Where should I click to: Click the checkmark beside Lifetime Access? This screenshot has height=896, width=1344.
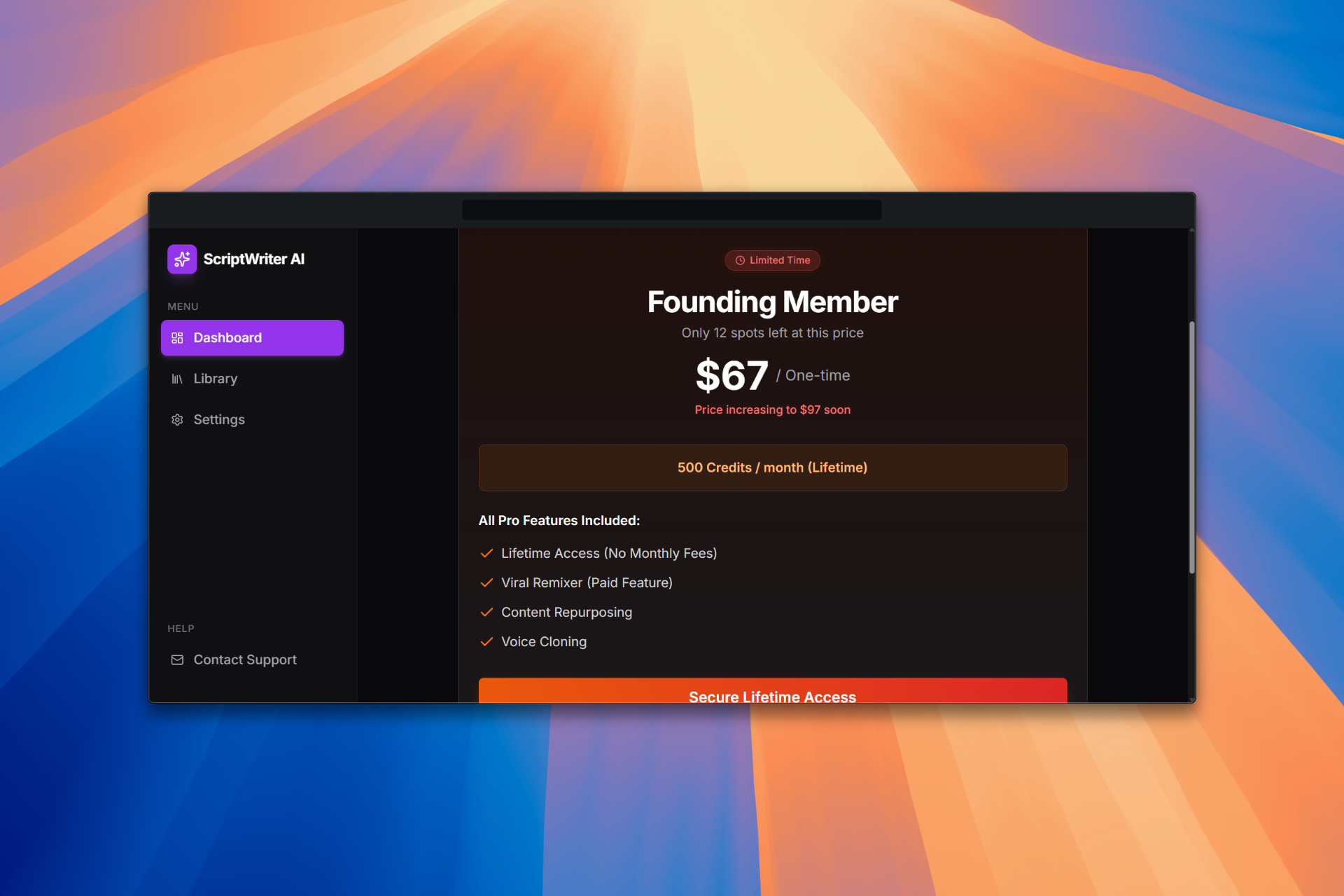[x=486, y=553]
